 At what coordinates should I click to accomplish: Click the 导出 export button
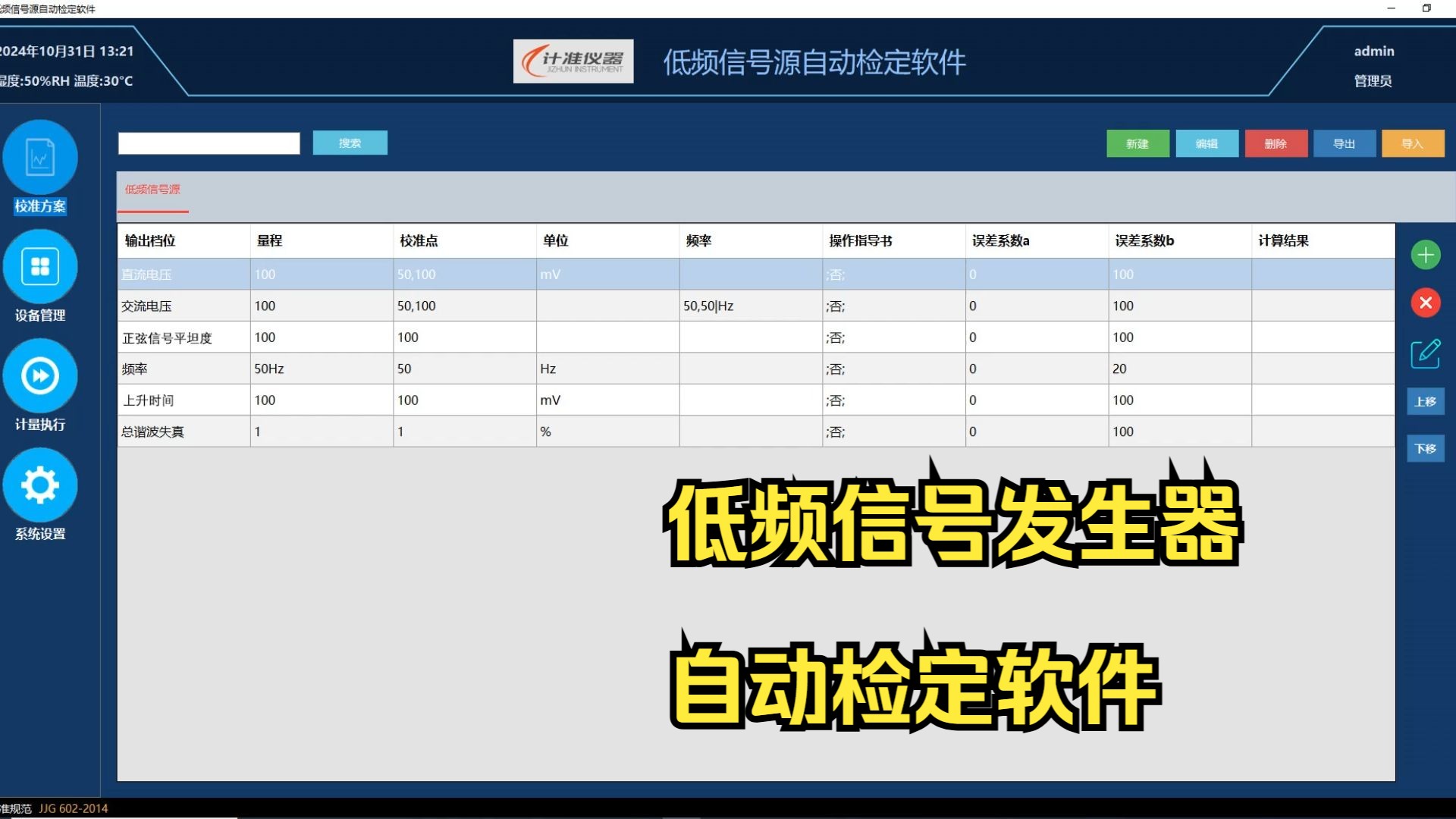coord(1345,143)
